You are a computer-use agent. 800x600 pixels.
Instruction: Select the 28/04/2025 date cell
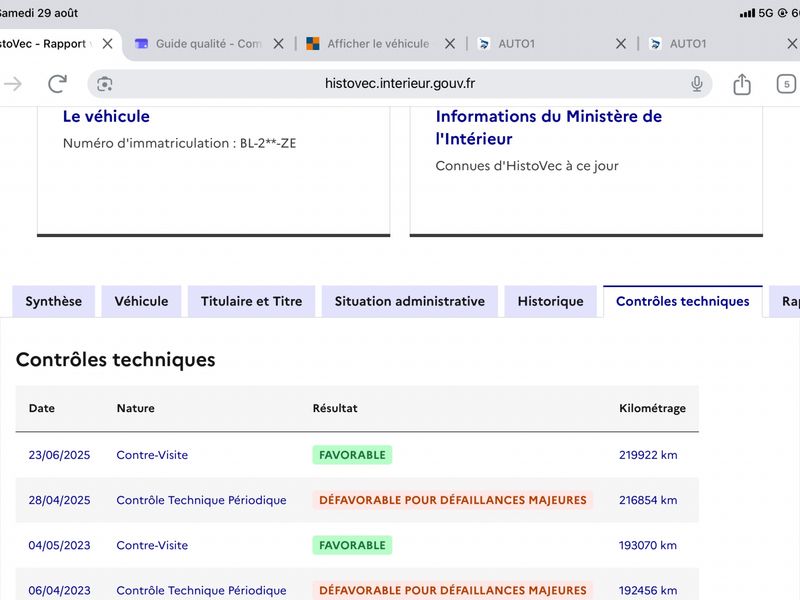(x=59, y=500)
